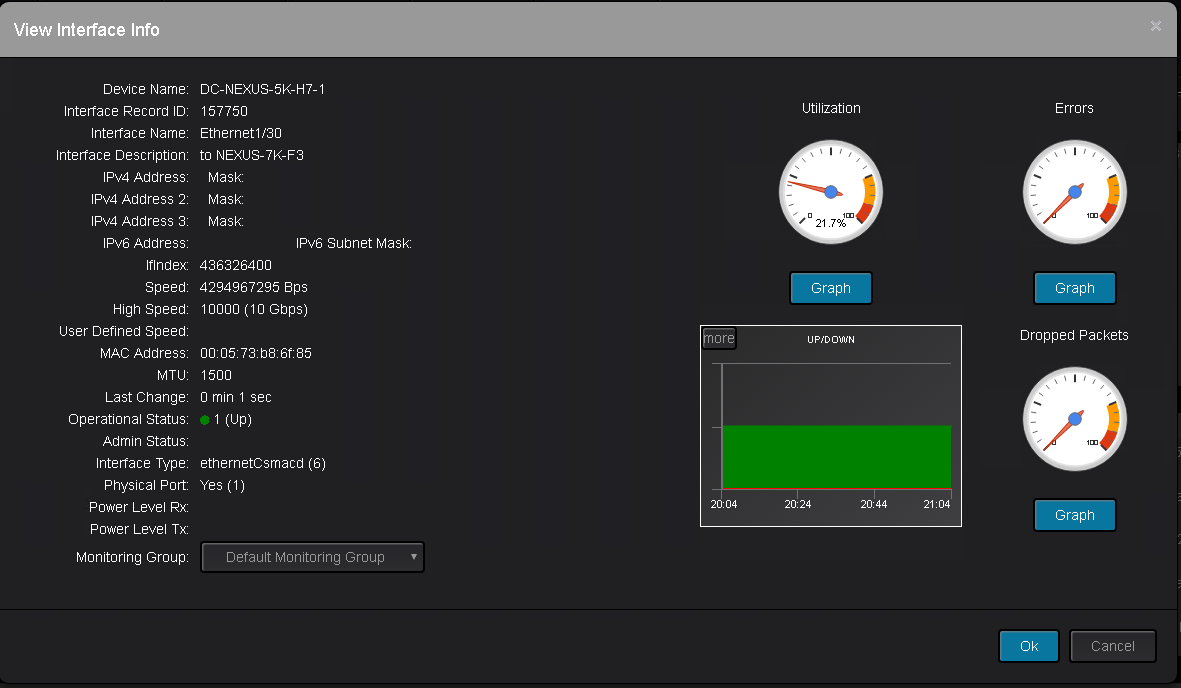Click the IPv6 Subnet Mask label
The width and height of the screenshot is (1181, 688).
(x=353, y=243)
